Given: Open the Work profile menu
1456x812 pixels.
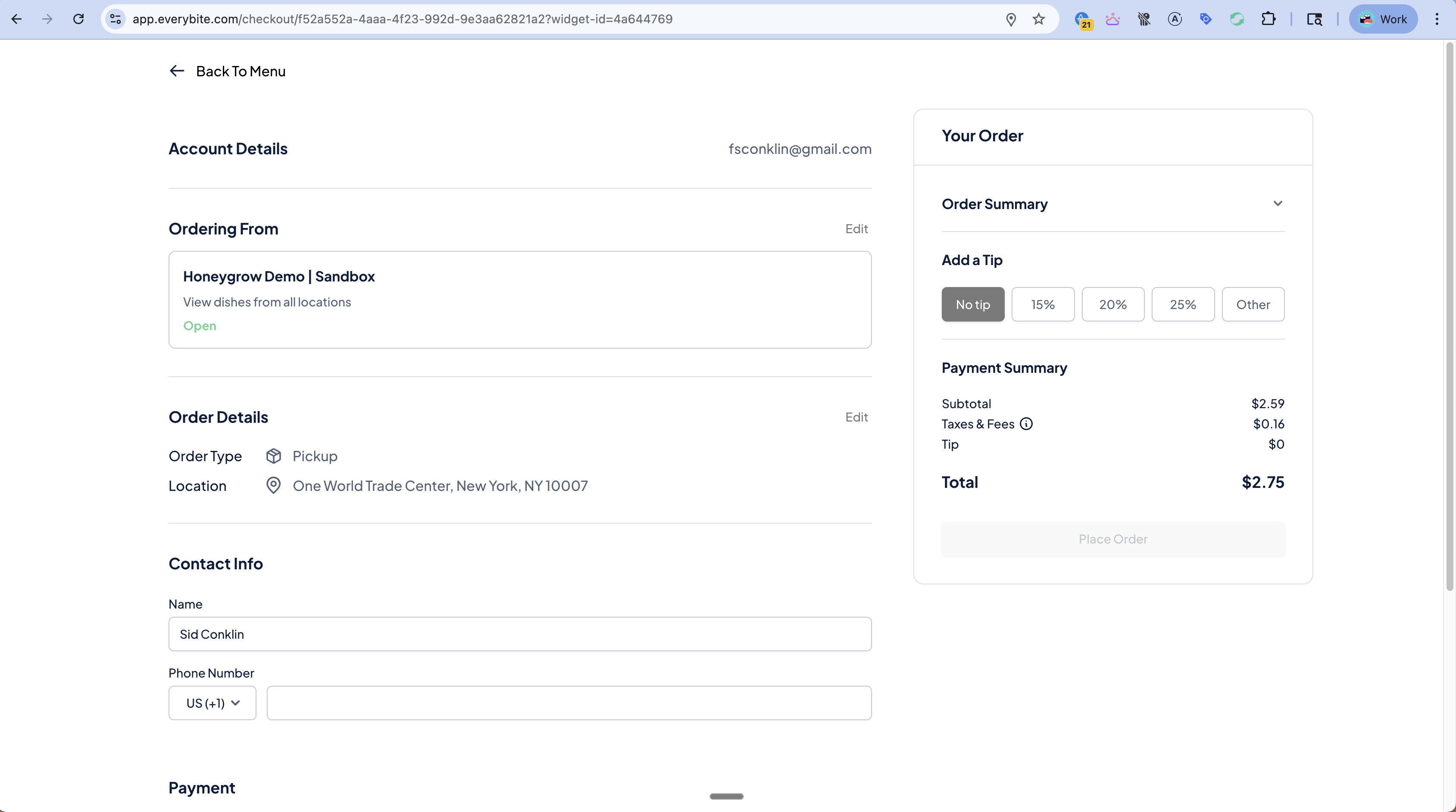Looking at the screenshot, I should tap(1383, 19).
